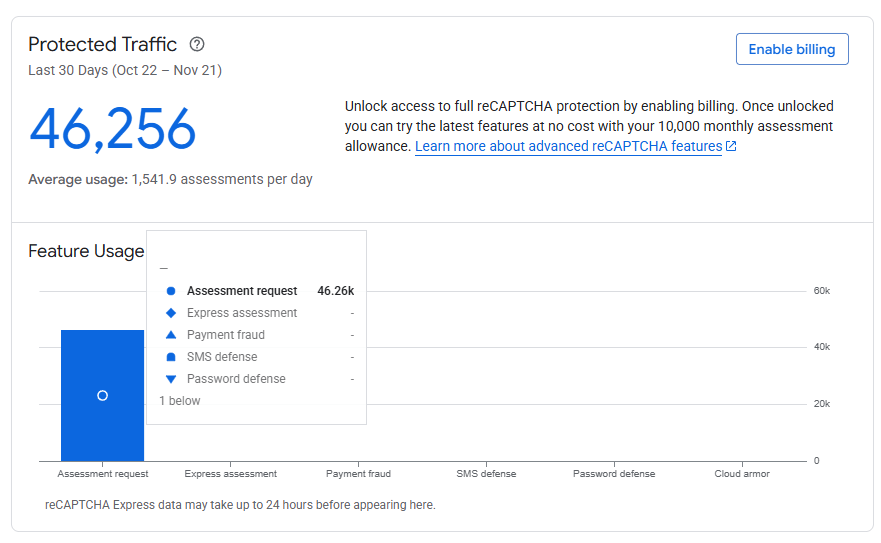Image resolution: width=881 pixels, height=543 pixels.
Task: Click the Enable billing button
Action: [x=792, y=49]
